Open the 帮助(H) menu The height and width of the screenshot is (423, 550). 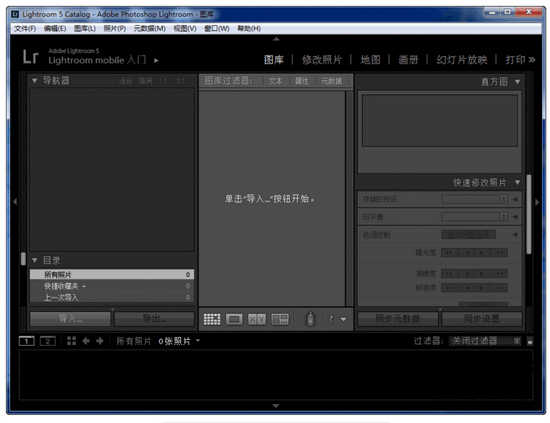click(x=249, y=28)
